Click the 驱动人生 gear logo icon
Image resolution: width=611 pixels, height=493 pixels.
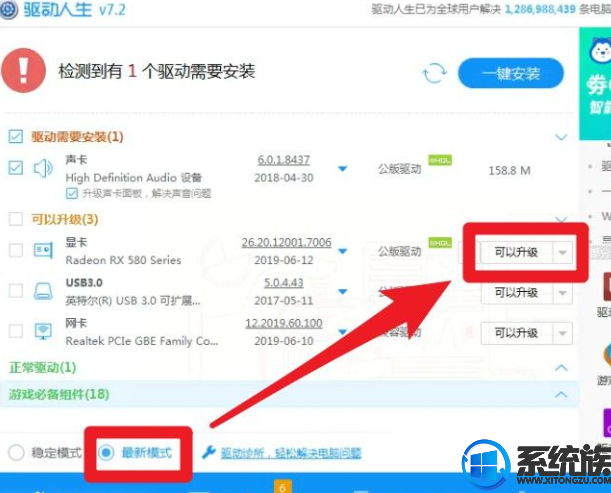(x=9, y=9)
